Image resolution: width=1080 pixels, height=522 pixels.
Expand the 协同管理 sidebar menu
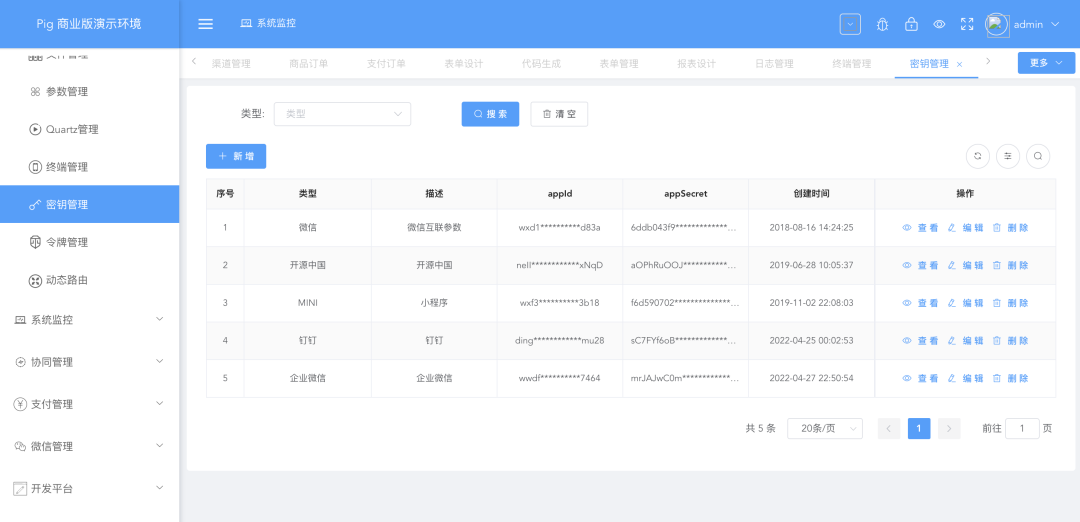pos(90,362)
